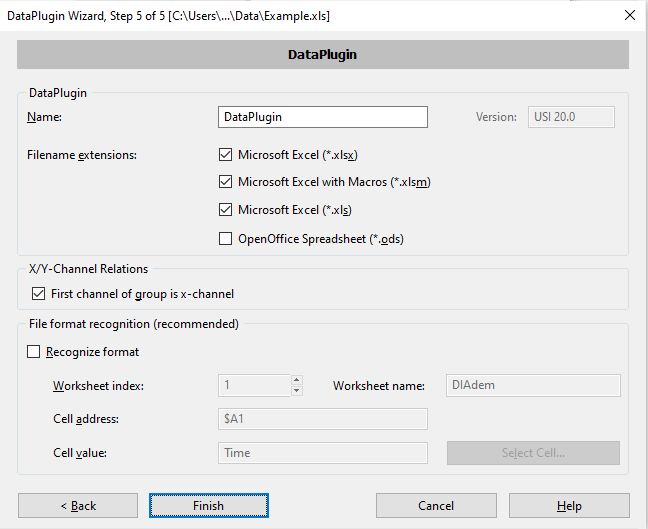Viewport: 648px width, 529px height.
Task: Cancel the DataPlugin wizard
Action: coord(436,506)
